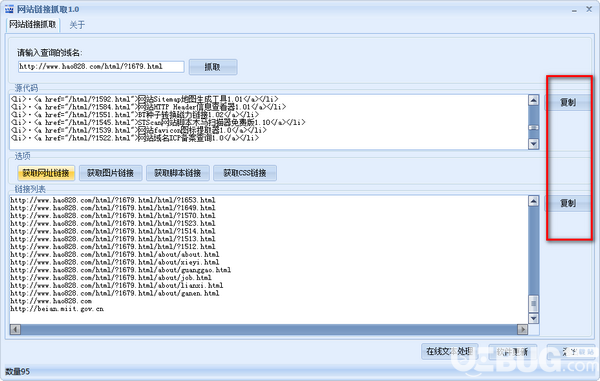Select the http://beian.miit.gov.cn link row

pos(57,309)
